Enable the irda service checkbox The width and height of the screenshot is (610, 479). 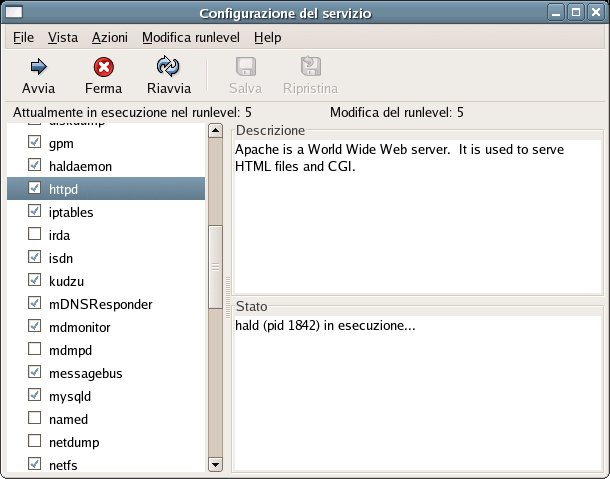[x=34, y=233]
